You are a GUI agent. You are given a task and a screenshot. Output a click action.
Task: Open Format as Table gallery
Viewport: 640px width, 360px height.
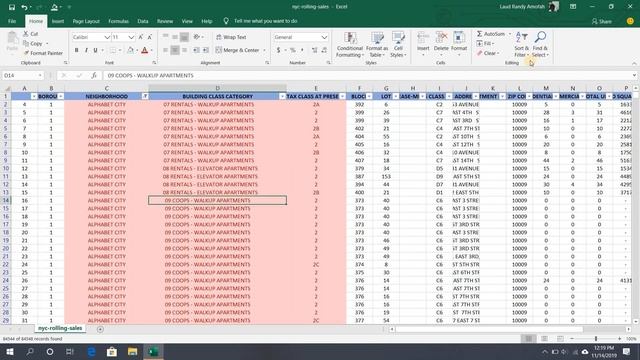[377, 44]
